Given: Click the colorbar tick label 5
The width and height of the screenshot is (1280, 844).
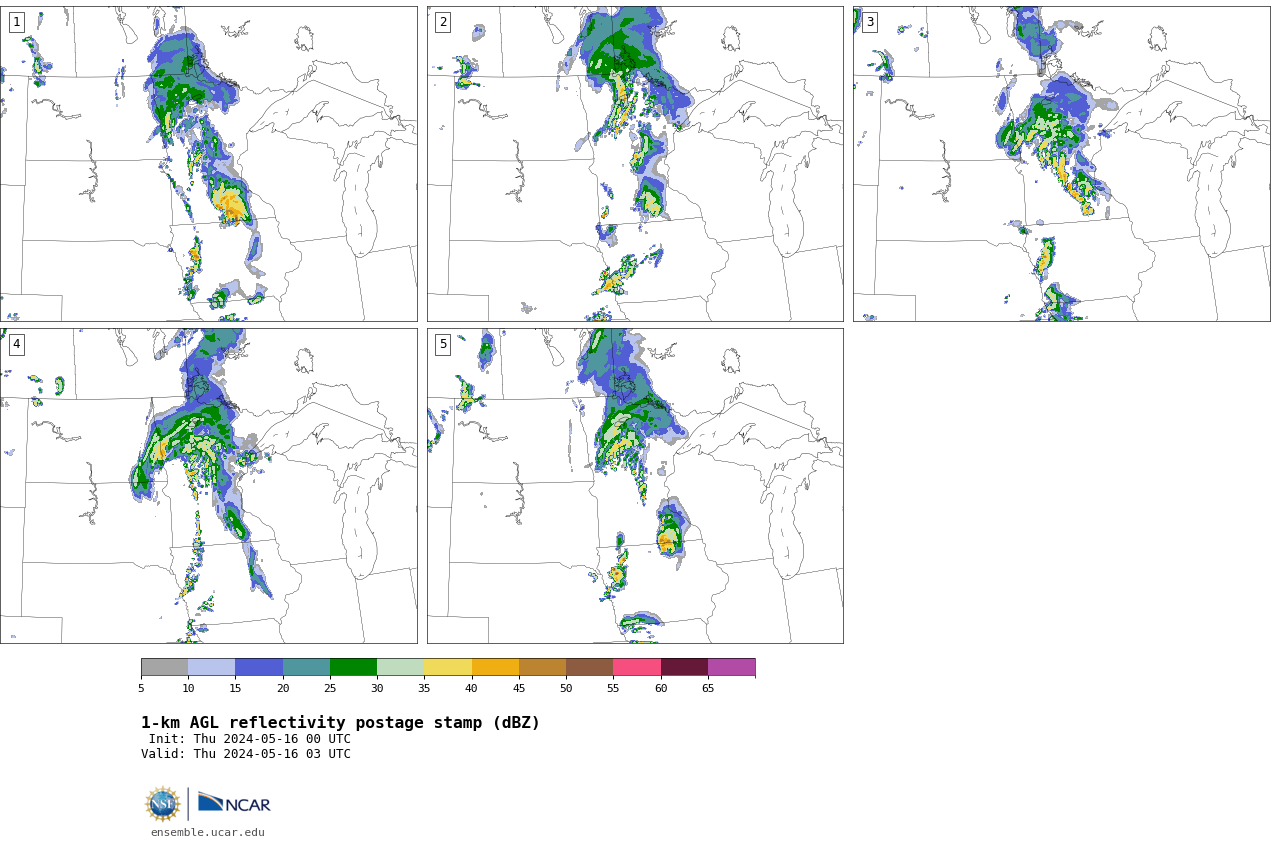Looking at the screenshot, I should tap(141, 688).
